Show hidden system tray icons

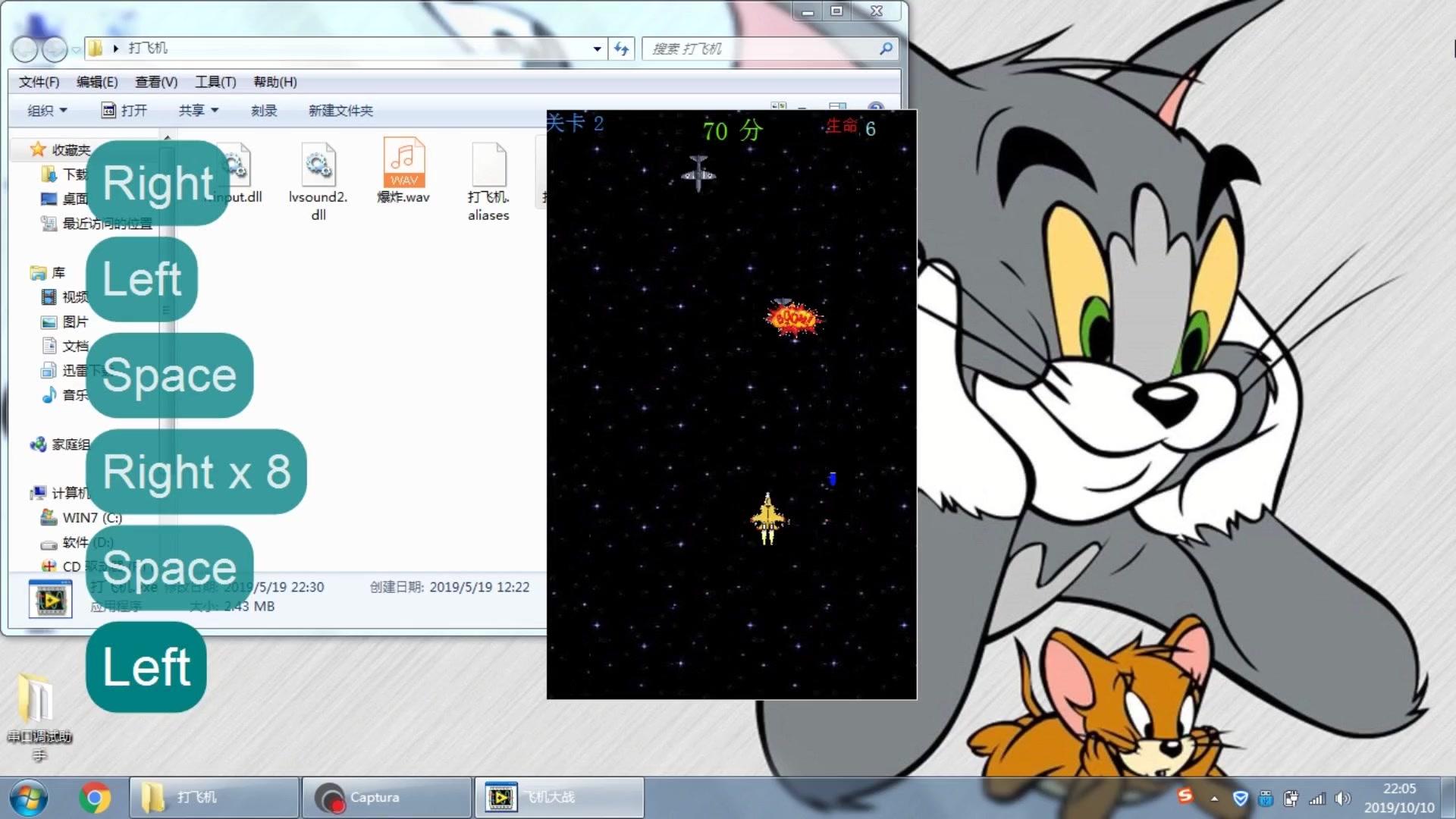click(x=1214, y=799)
